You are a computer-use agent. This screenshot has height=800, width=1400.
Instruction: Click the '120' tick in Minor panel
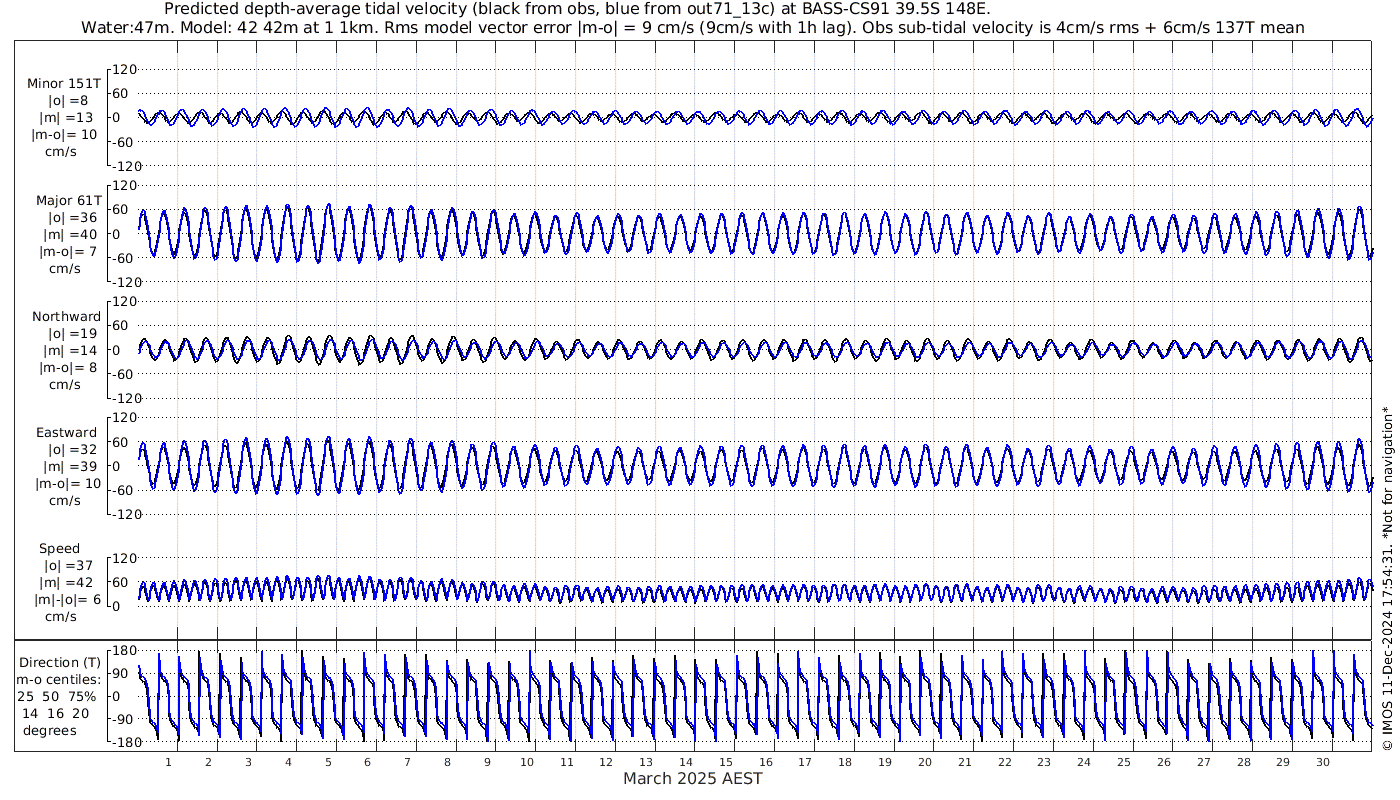[124, 70]
